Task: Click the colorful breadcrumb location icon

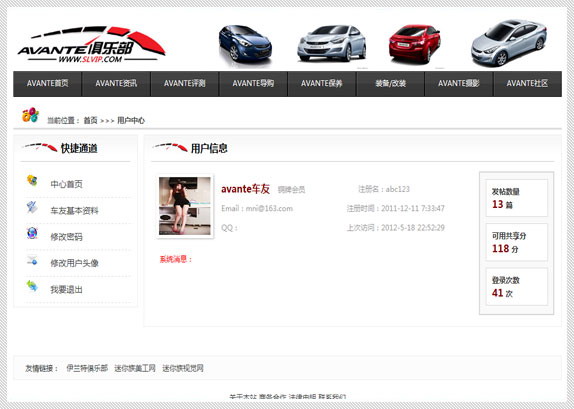Action: (30, 115)
